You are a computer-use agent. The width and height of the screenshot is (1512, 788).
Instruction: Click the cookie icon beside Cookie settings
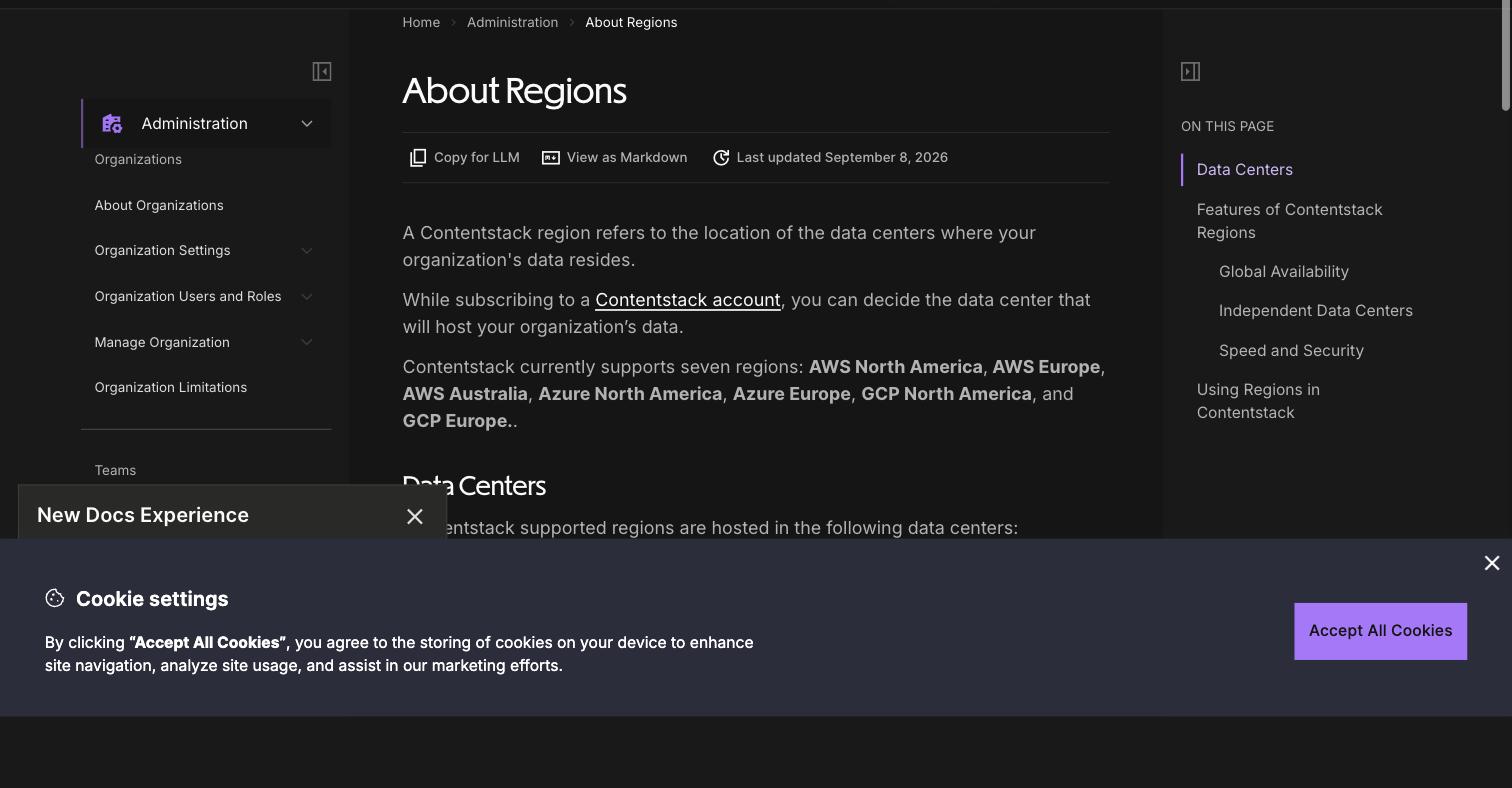click(55, 598)
